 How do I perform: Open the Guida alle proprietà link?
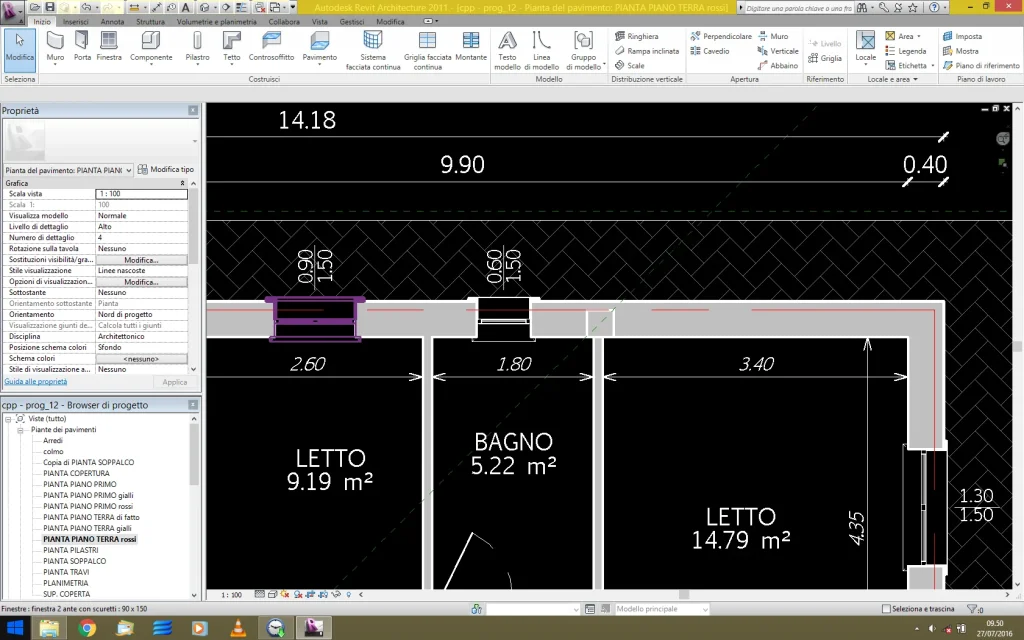click(36, 381)
